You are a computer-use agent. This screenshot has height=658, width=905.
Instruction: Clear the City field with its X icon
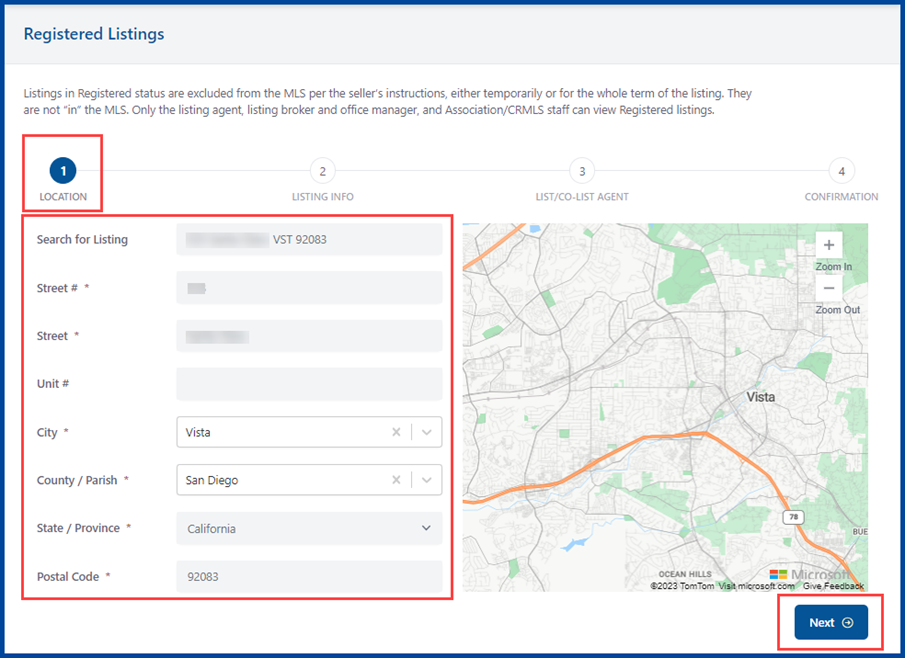(396, 432)
